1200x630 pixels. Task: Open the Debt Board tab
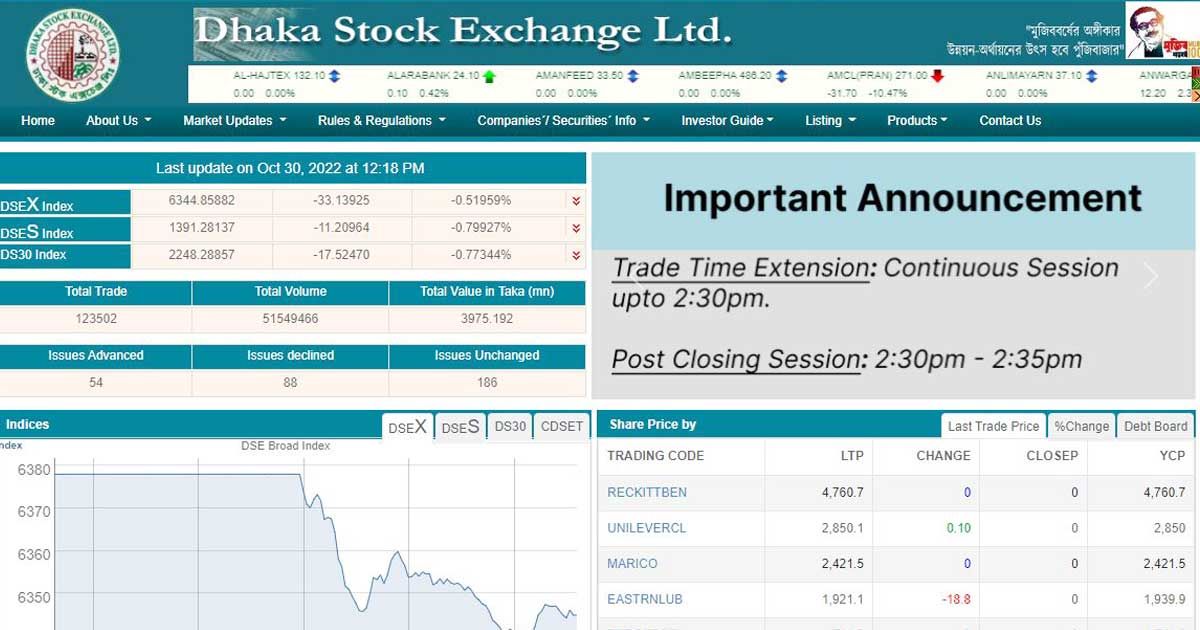1156,426
